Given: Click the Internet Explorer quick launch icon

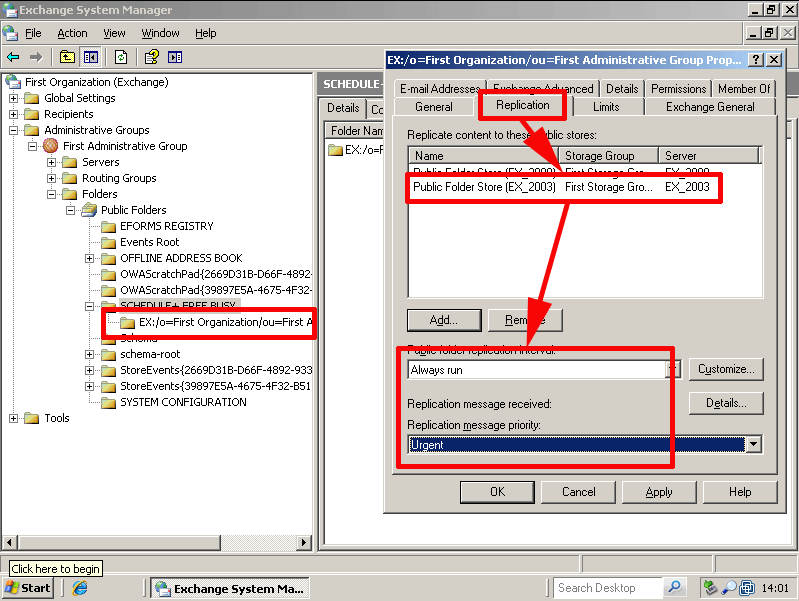Looking at the screenshot, I should (x=80, y=588).
